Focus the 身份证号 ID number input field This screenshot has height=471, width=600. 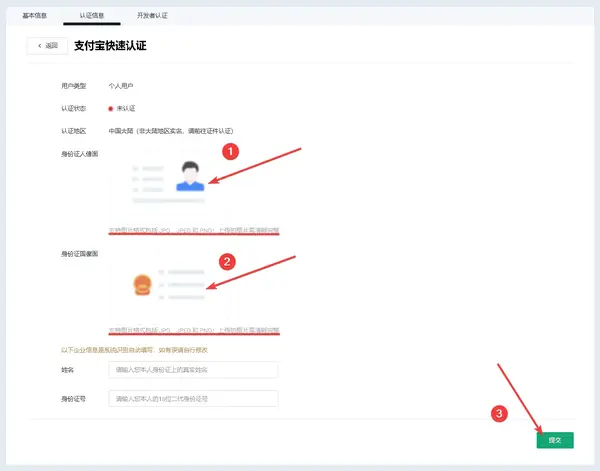193,399
